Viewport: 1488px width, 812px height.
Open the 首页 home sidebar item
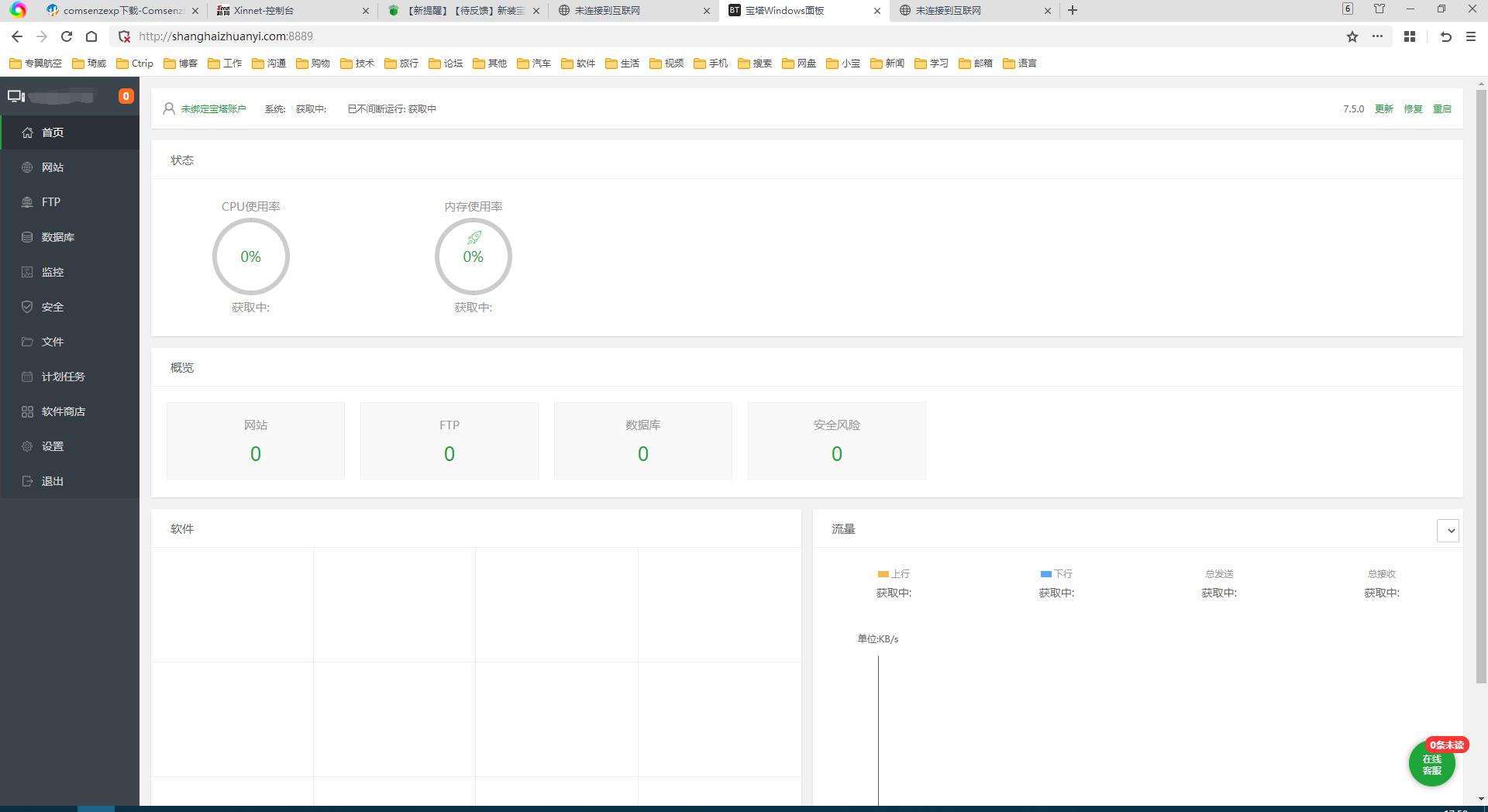click(x=70, y=132)
